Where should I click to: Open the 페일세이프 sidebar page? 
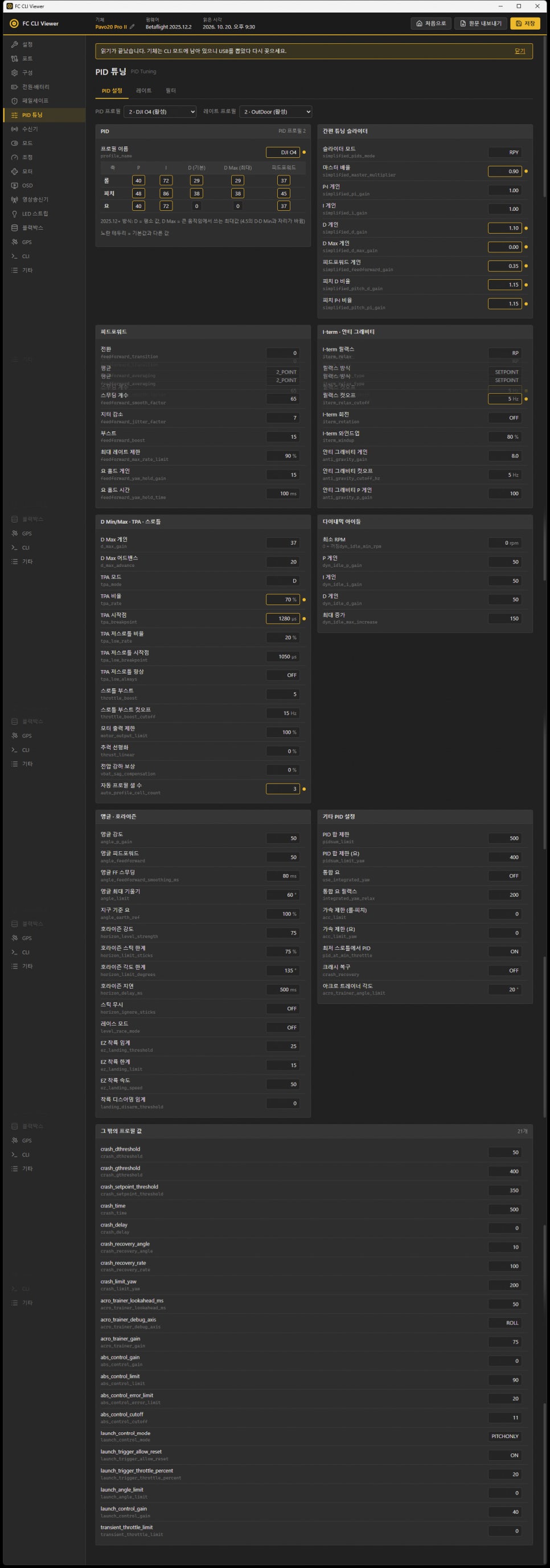coord(44,100)
